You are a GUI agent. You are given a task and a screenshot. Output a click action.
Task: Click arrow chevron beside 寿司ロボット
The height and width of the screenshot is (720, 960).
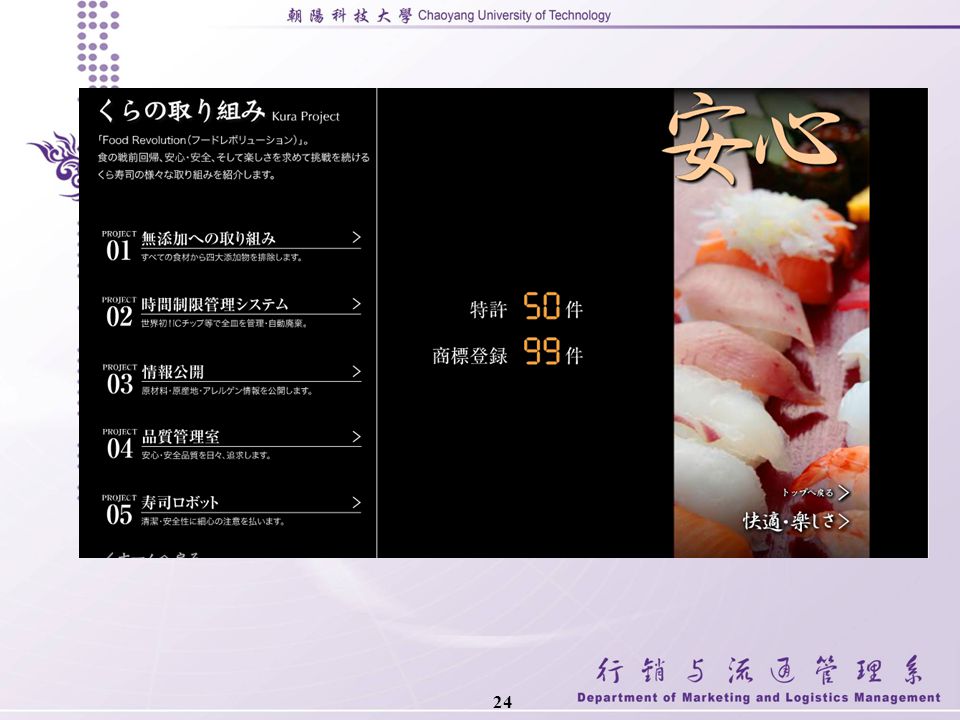click(356, 502)
